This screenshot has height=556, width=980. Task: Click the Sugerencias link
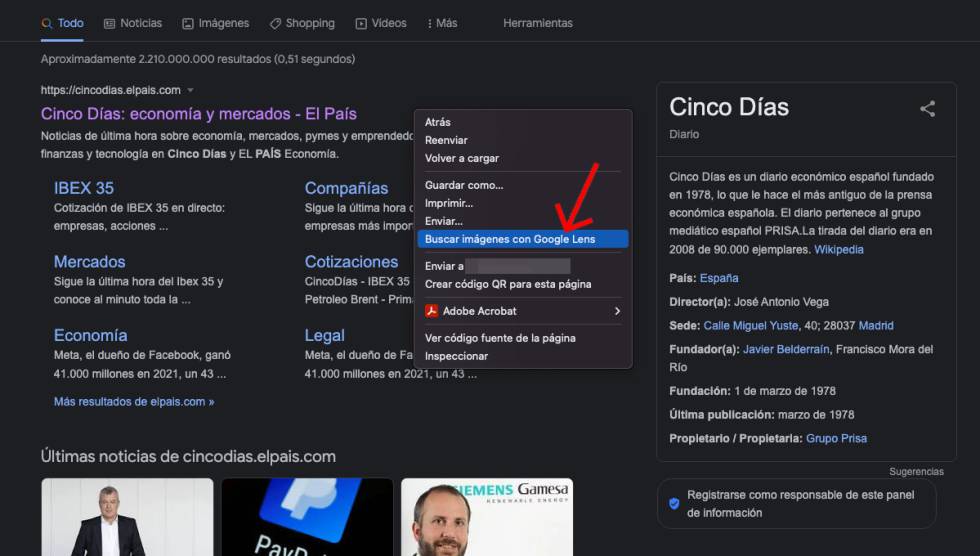[916, 472]
